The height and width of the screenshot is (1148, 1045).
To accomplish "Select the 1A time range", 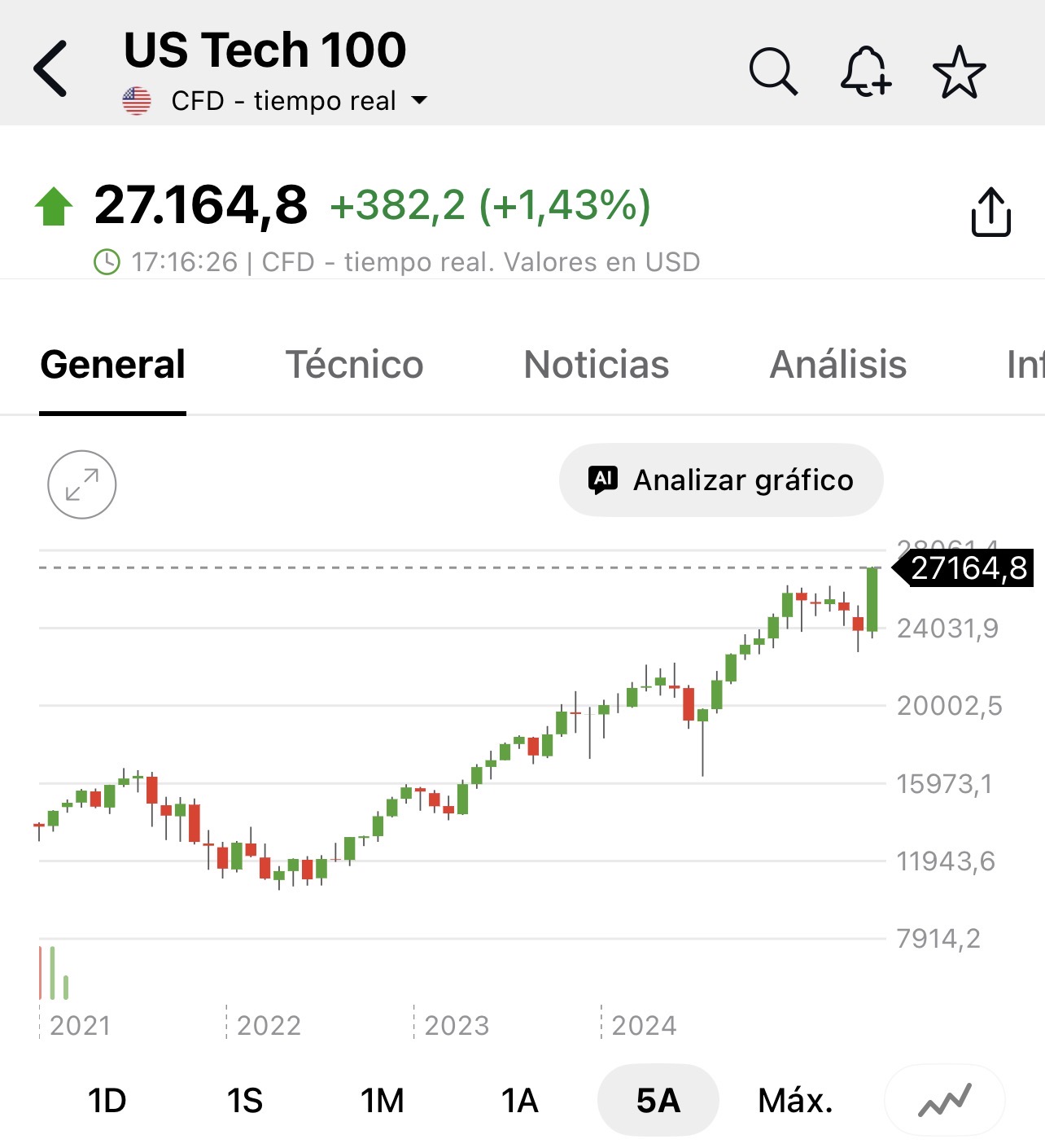I will [x=520, y=1101].
